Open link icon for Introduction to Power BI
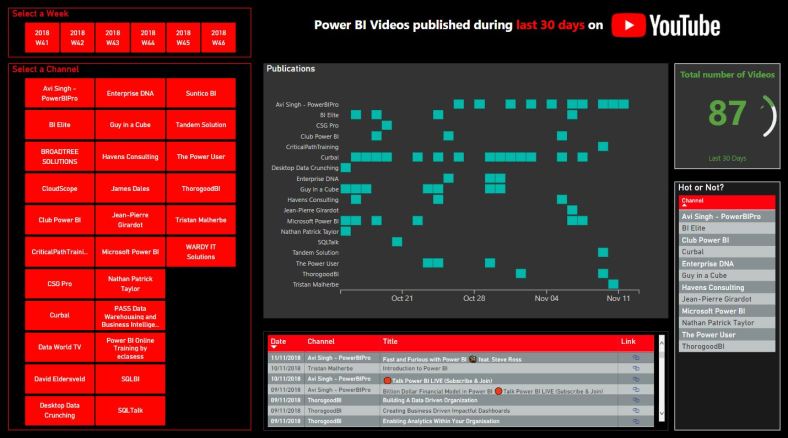The width and height of the screenshot is (788, 438). [634, 368]
